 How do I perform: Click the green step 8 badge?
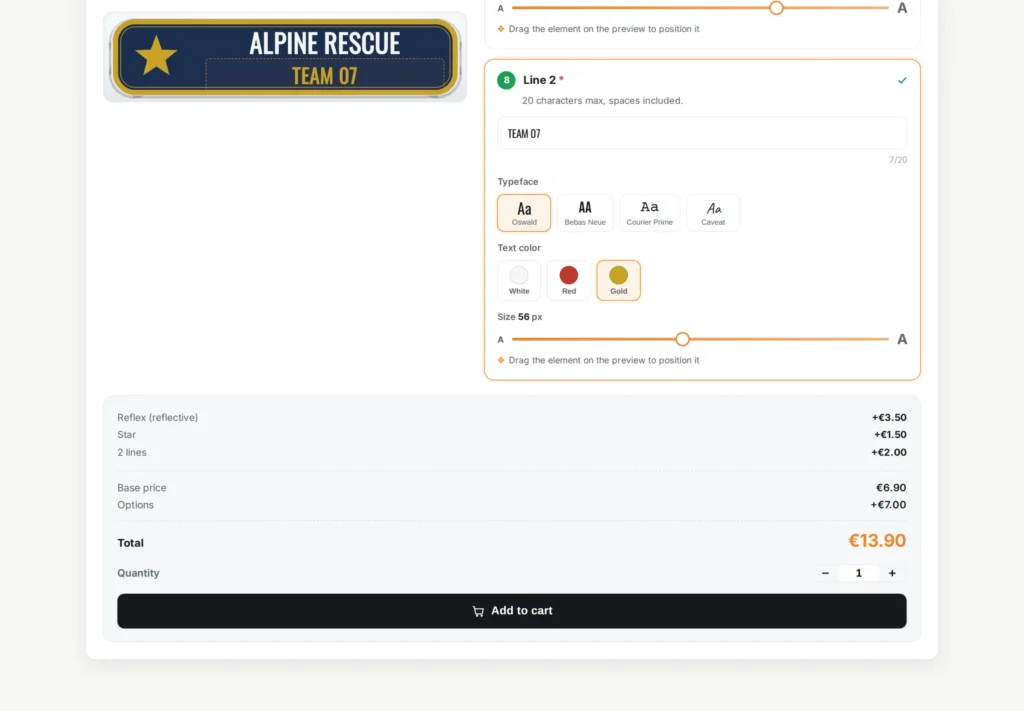pos(506,80)
